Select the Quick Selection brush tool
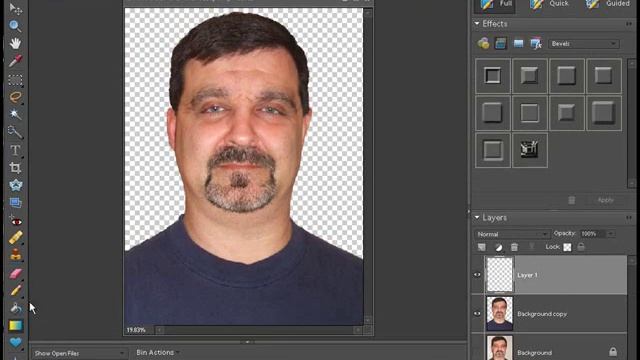Viewport: 640px width, 360px height. pyautogui.click(x=15, y=132)
